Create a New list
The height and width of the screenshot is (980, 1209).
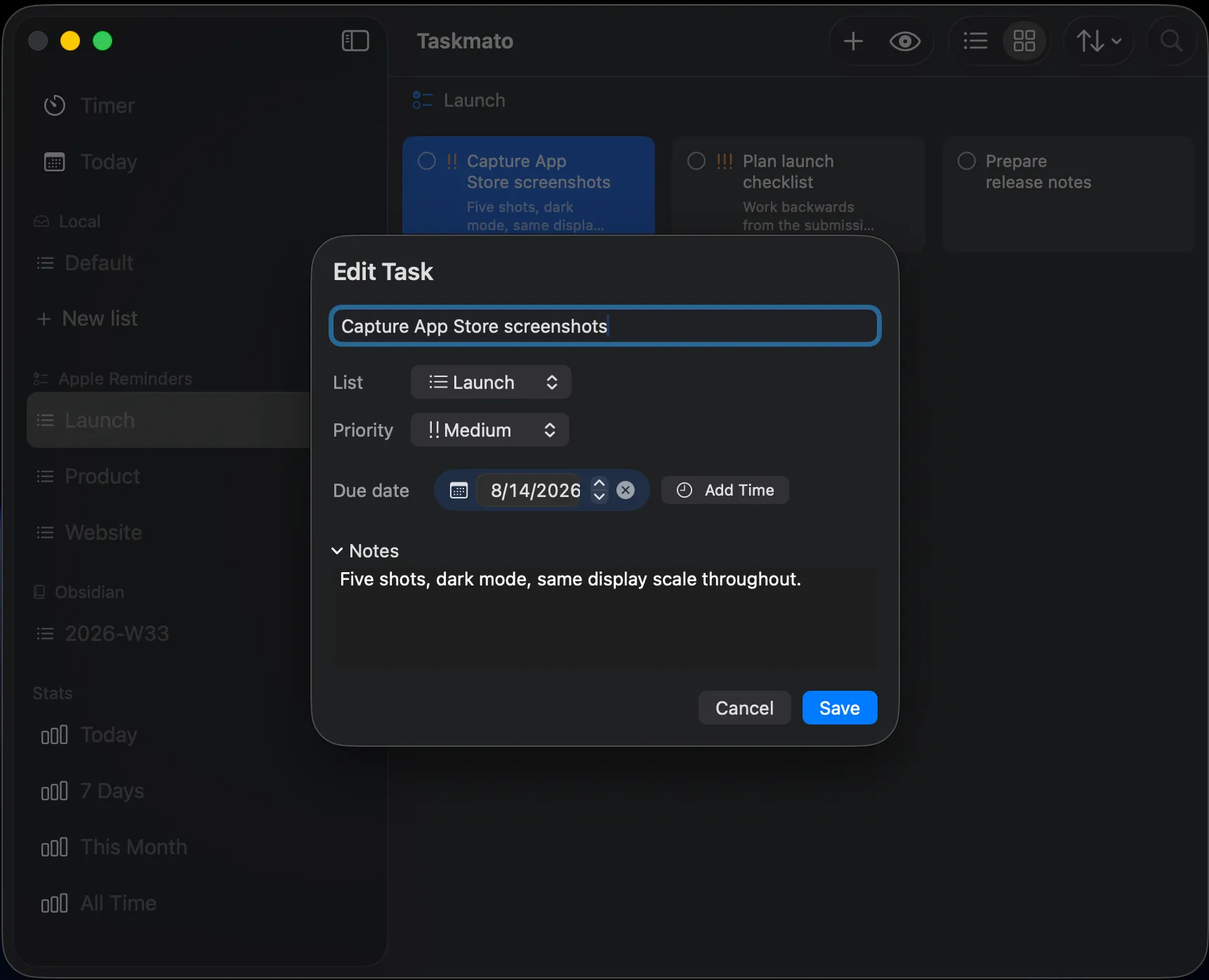pos(87,319)
